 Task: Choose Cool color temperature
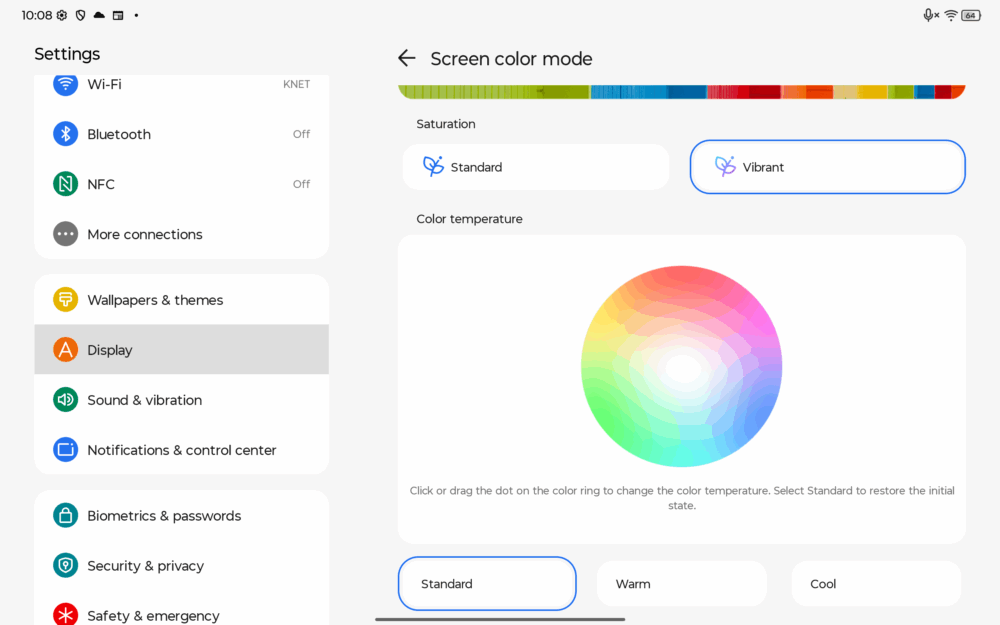coord(876,584)
